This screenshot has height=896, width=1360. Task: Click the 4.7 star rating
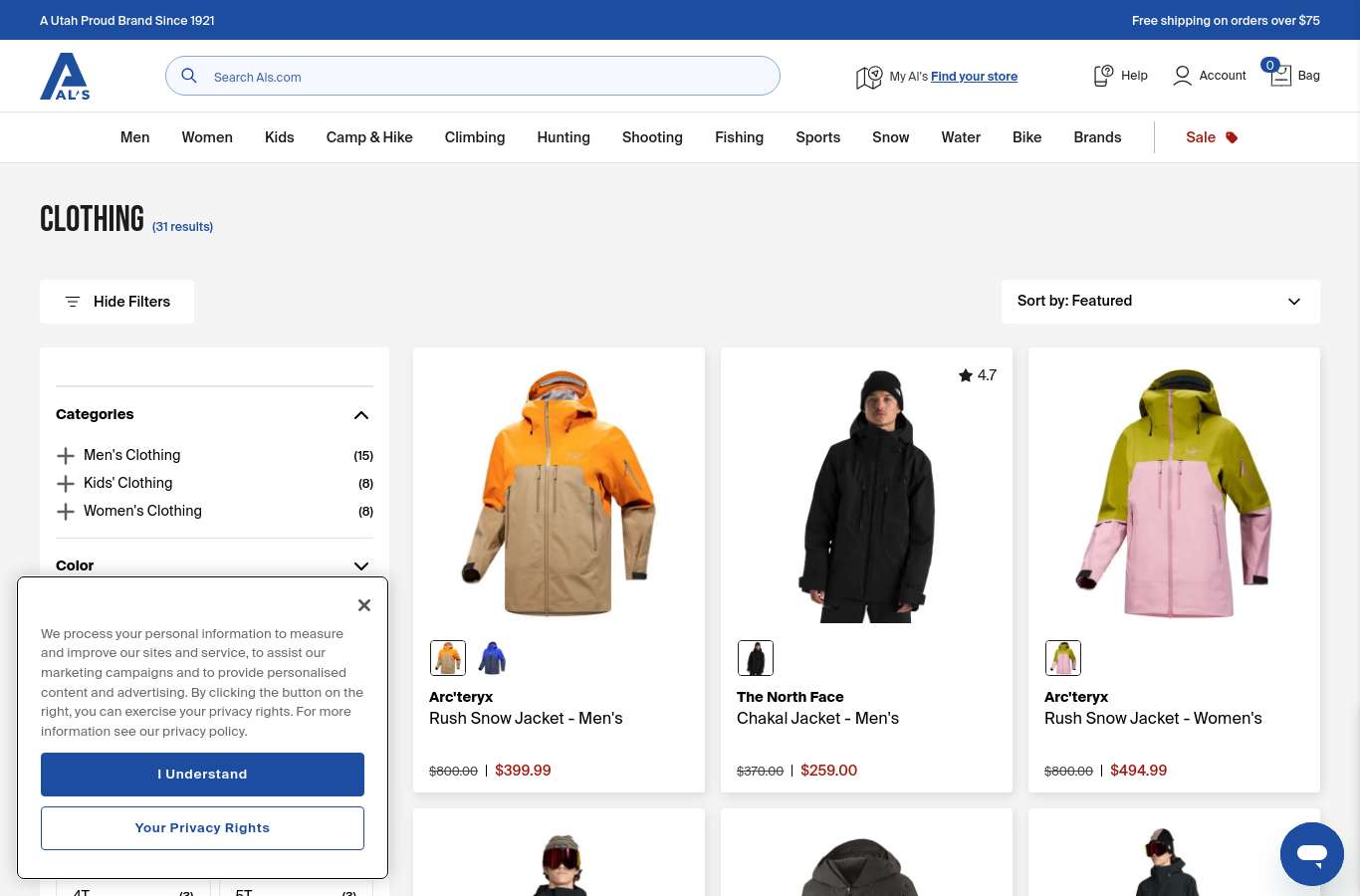click(x=977, y=375)
